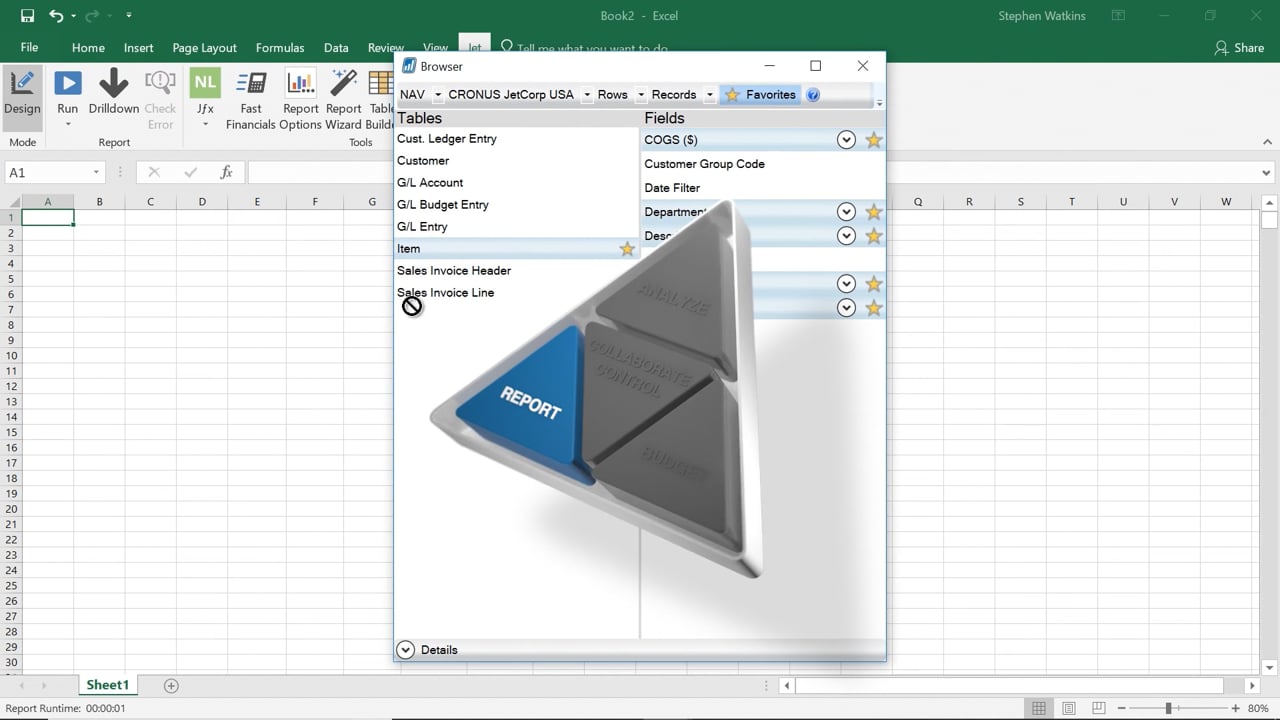Activate Design mode in the Jet ribbon
Viewport: 1280px width, 720px height.
(x=22, y=97)
